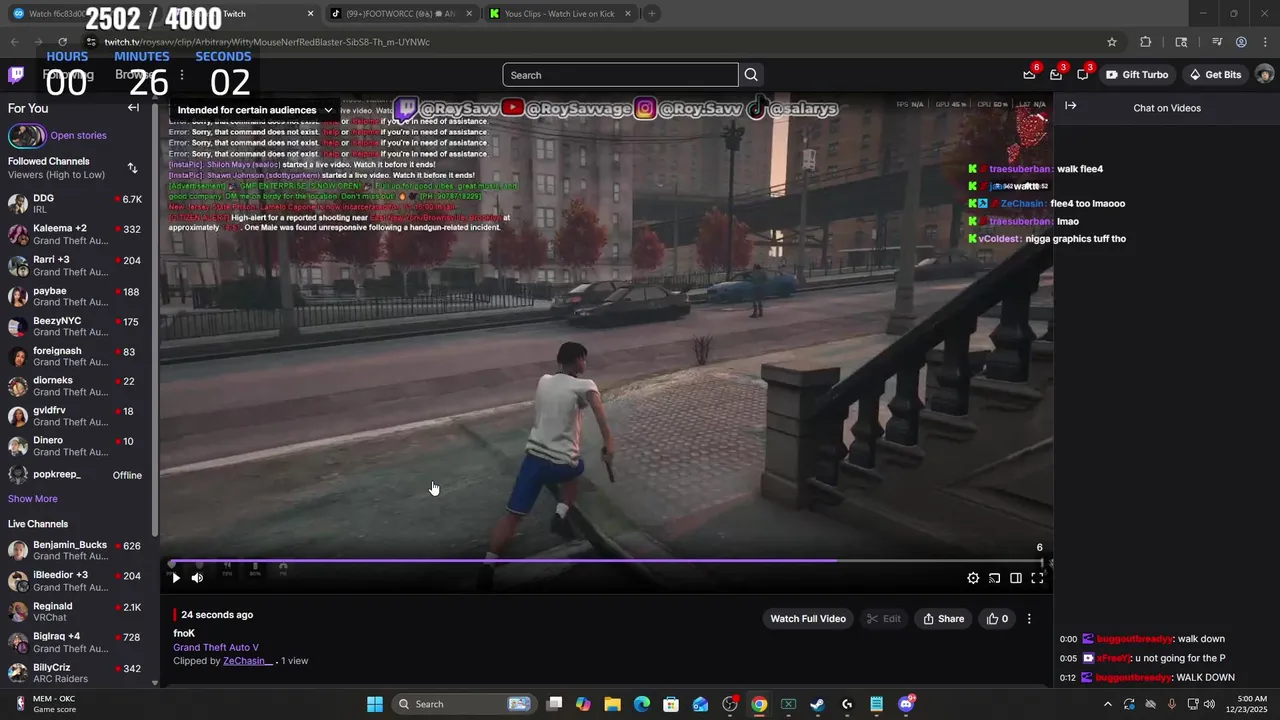The image size is (1280, 720).
Task: Bookmark this page with the star
Action: 1112,42
